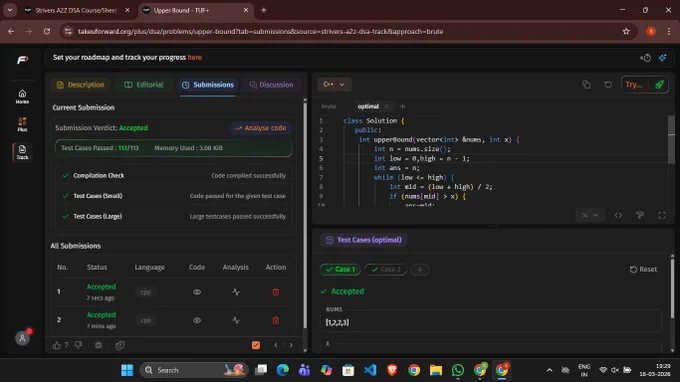Click the sparkle AI icon top right
Image resolution: width=680 pixels, height=382 pixels.
(x=662, y=57)
